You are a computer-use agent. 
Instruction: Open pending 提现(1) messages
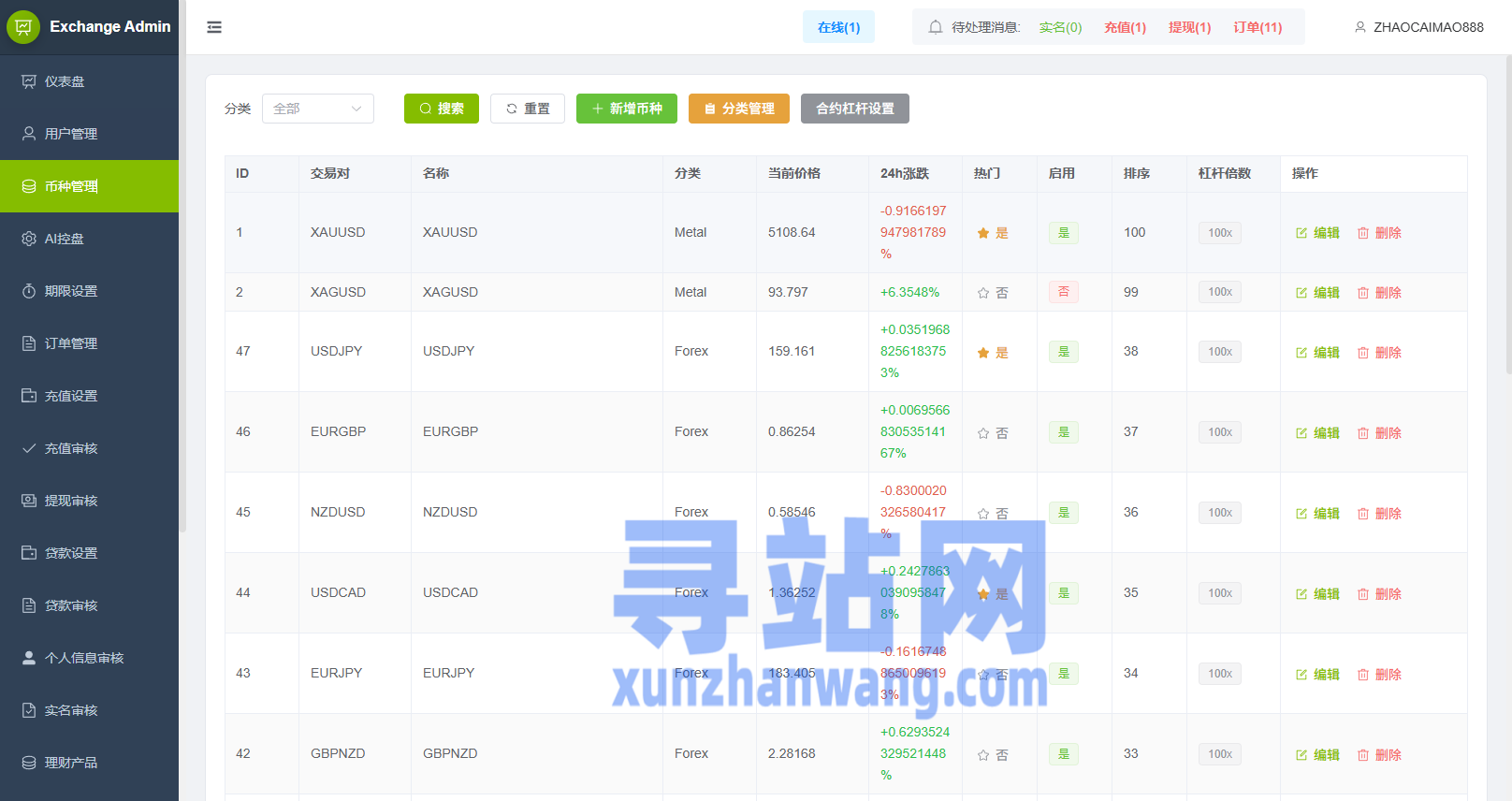1189,27
